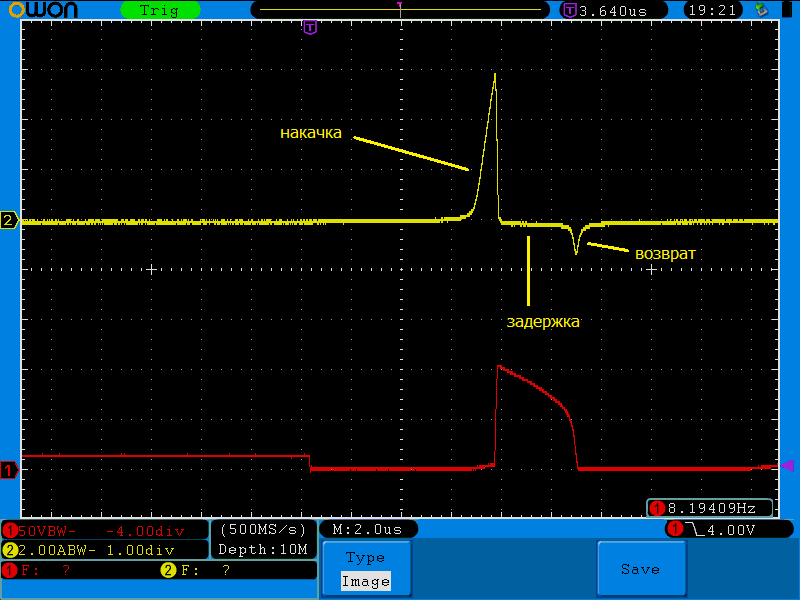Click the red channel 1 icon beside 8.19409Hz
Viewport: 800px width, 600px height.
[657, 508]
